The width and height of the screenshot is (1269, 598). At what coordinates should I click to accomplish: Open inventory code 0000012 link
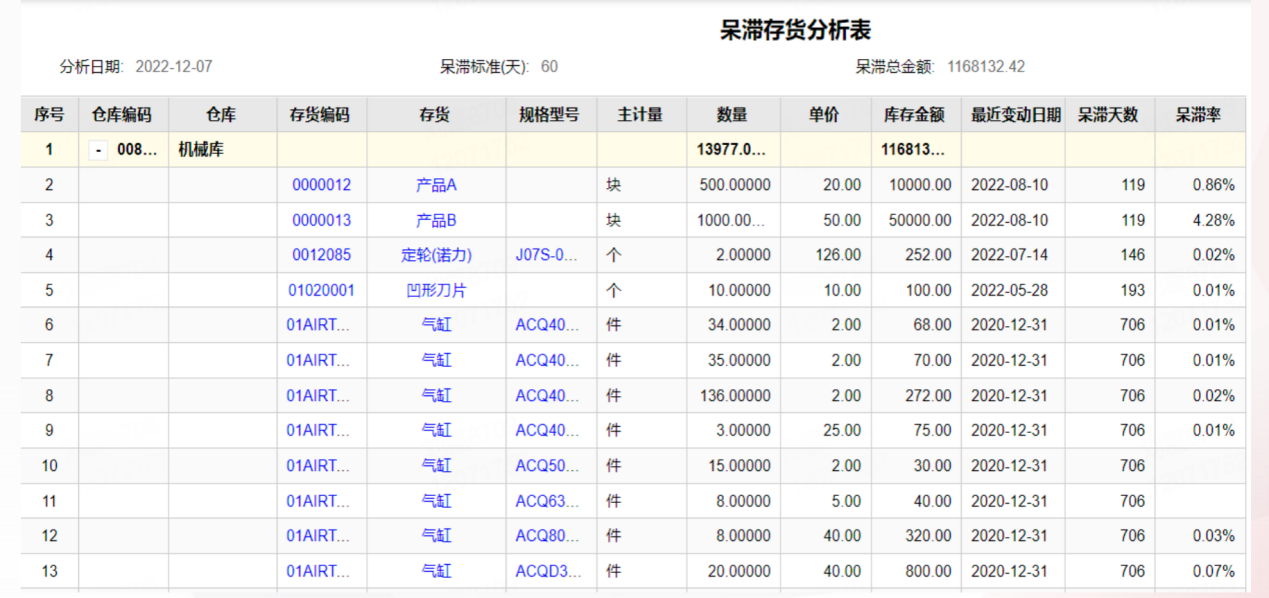[321, 185]
